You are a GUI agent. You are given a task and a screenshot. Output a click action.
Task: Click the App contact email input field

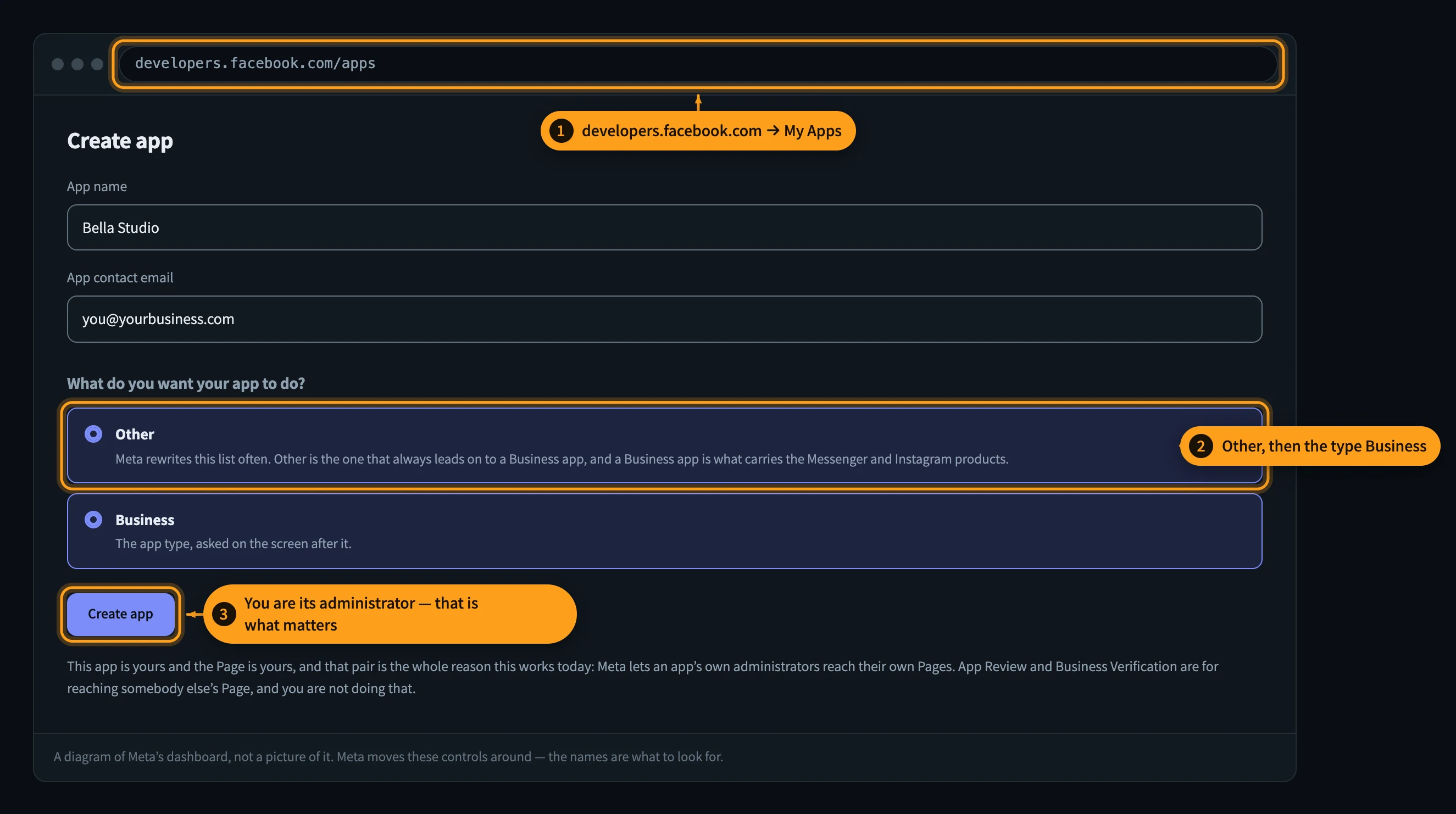(664, 319)
